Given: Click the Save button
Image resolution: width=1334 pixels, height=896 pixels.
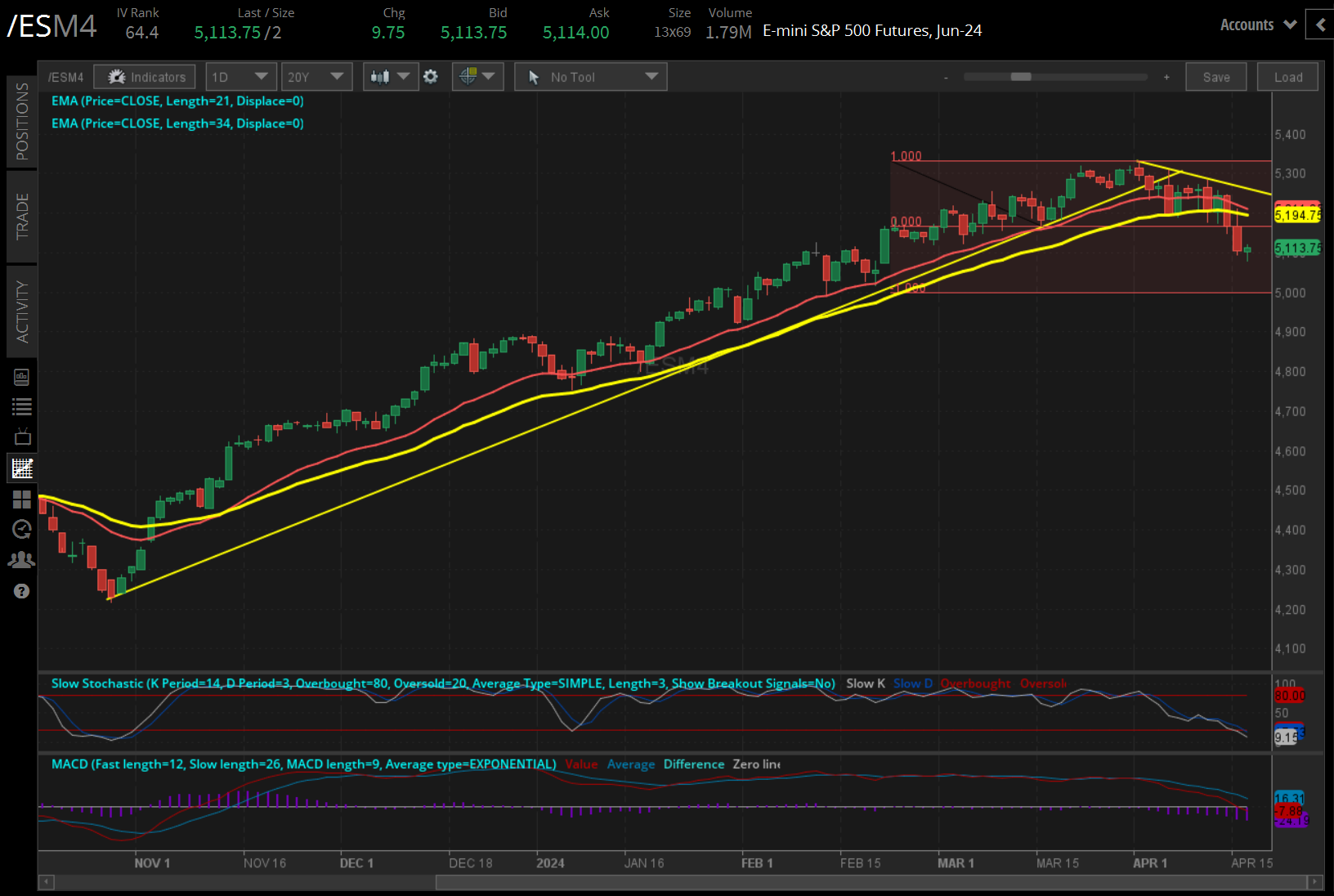Looking at the screenshot, I should [1216, 76].
